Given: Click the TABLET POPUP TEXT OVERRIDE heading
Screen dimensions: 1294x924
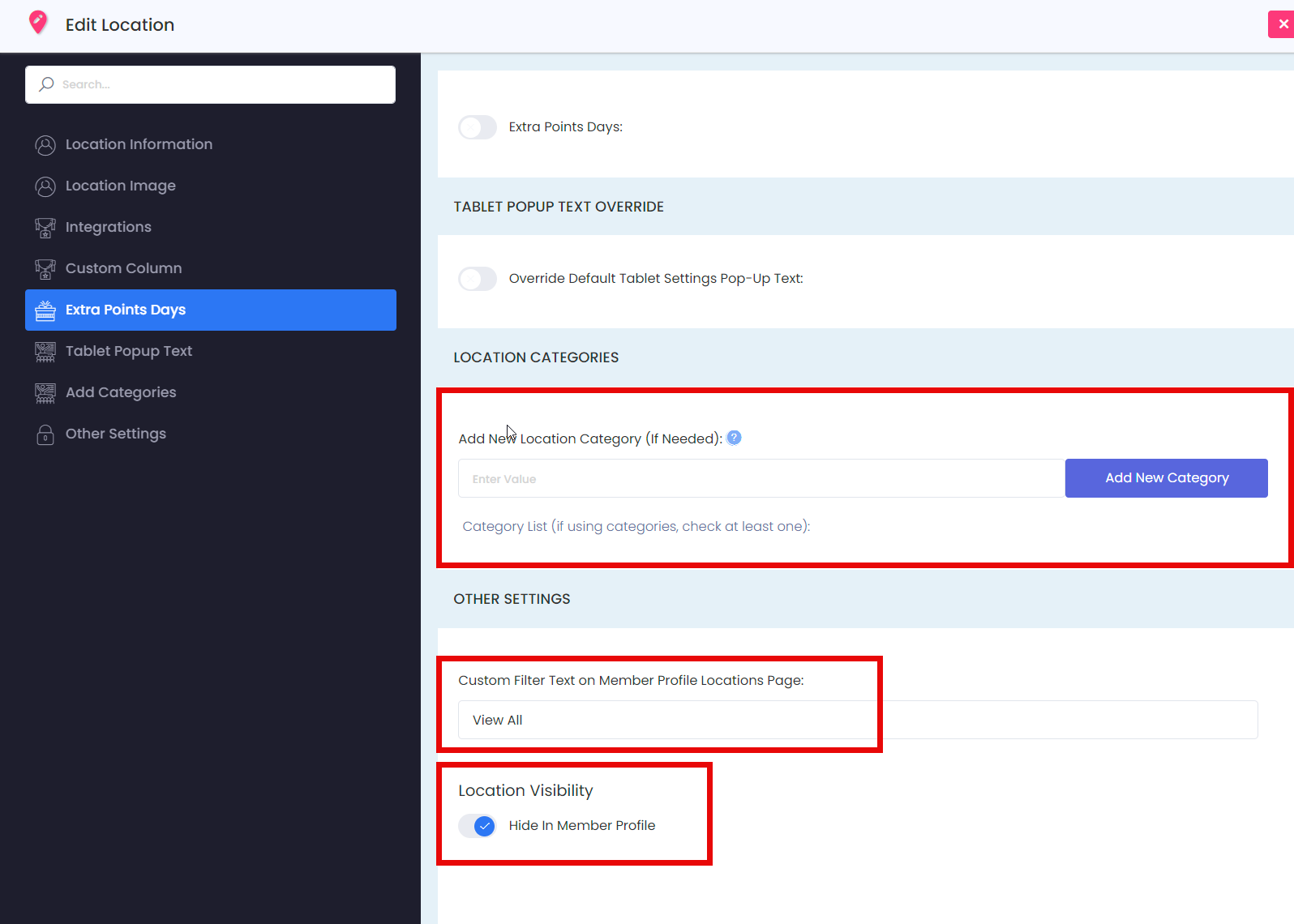Looking at the screenshot, I should [559, 207].
